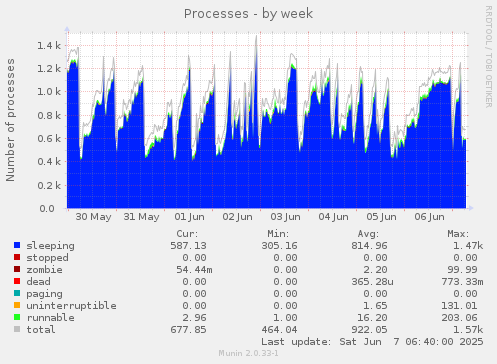Click zombie current value 54.44m
497x364 pixels.
click(x=194, y=270)
